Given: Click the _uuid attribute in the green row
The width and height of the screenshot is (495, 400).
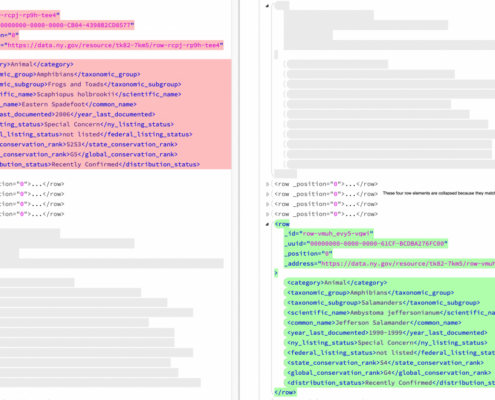Looking at the screenshot, I should tap(366, 244).
